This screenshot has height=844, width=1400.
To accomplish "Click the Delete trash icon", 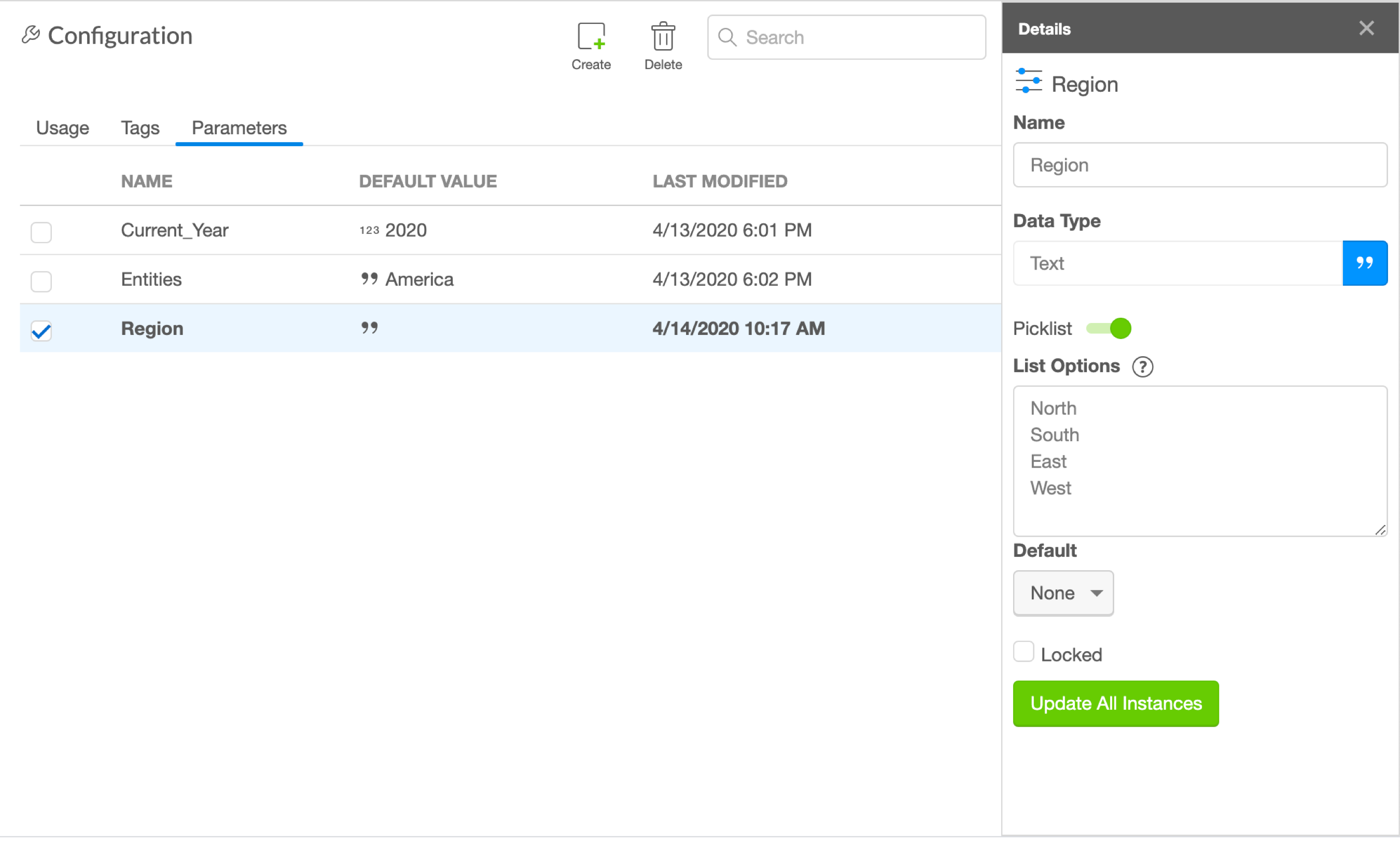I will tap(663, 37).
